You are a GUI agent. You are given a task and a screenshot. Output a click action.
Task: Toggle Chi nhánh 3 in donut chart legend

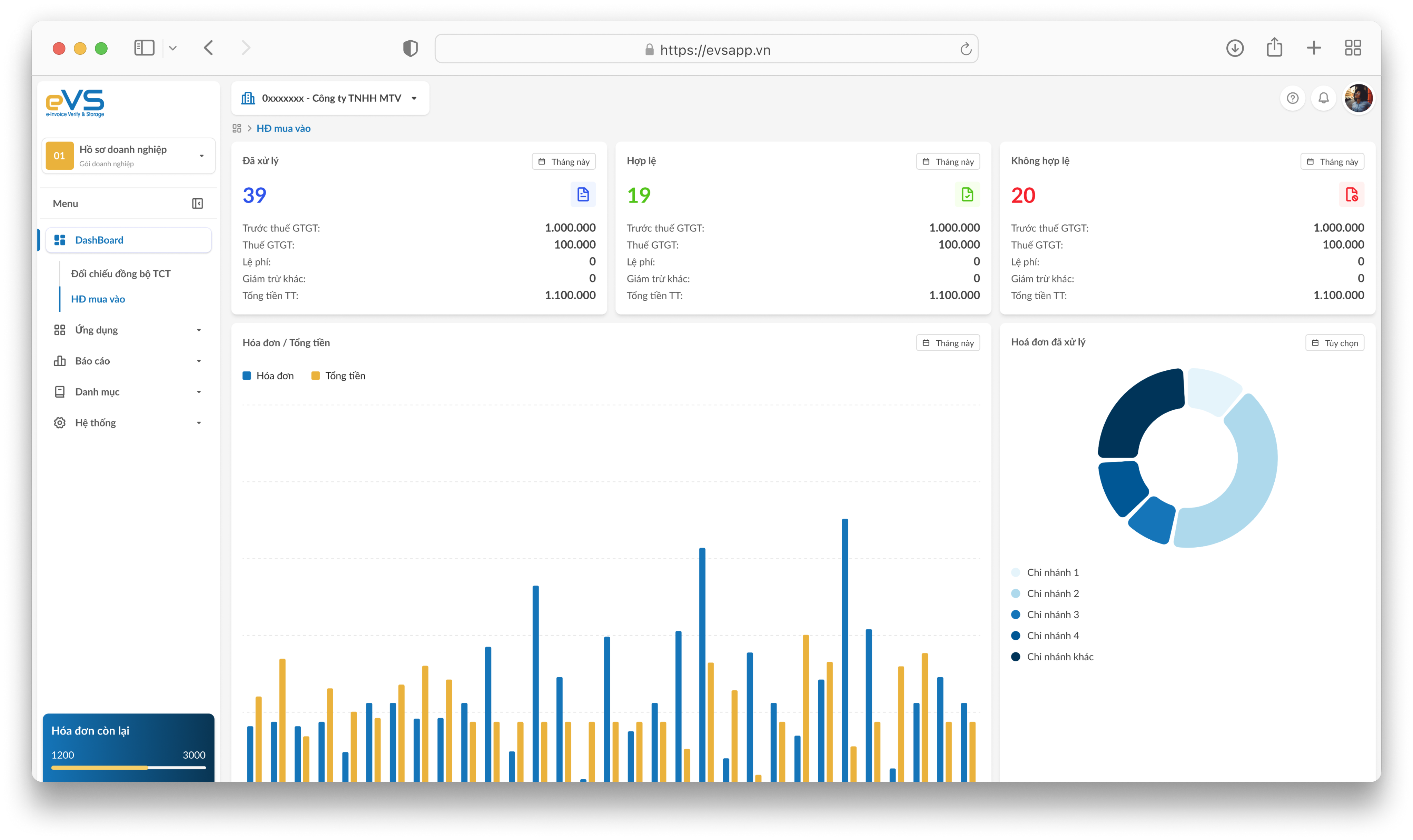tap(1053, 614)
